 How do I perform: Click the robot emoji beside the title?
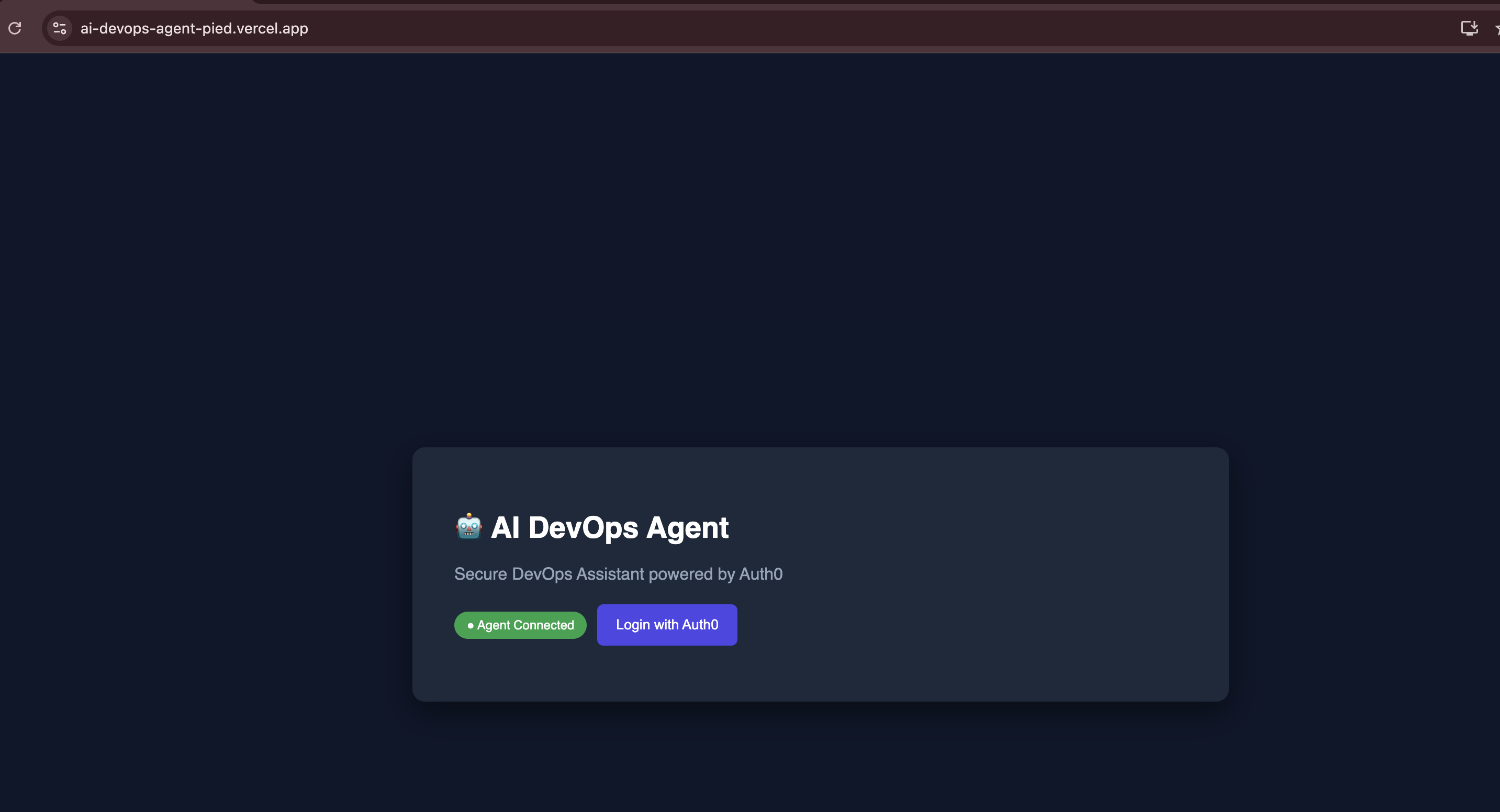[x=469, y=527]
